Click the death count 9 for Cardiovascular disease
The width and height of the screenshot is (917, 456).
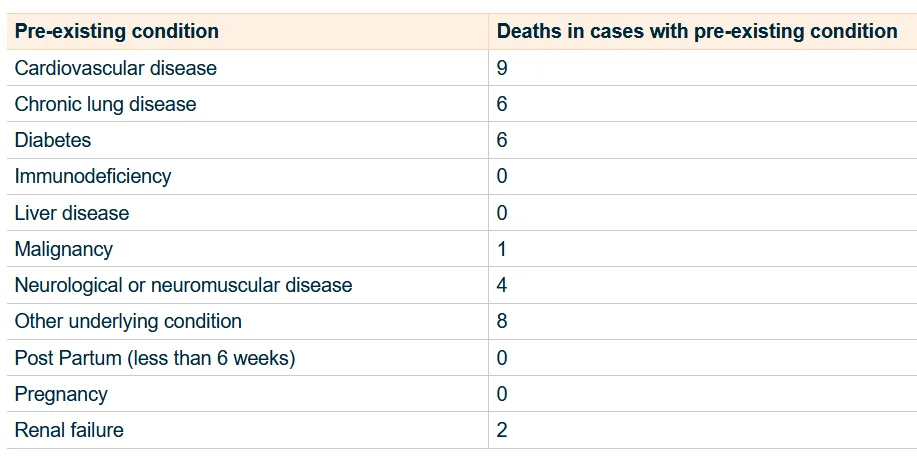pos(502,68)
